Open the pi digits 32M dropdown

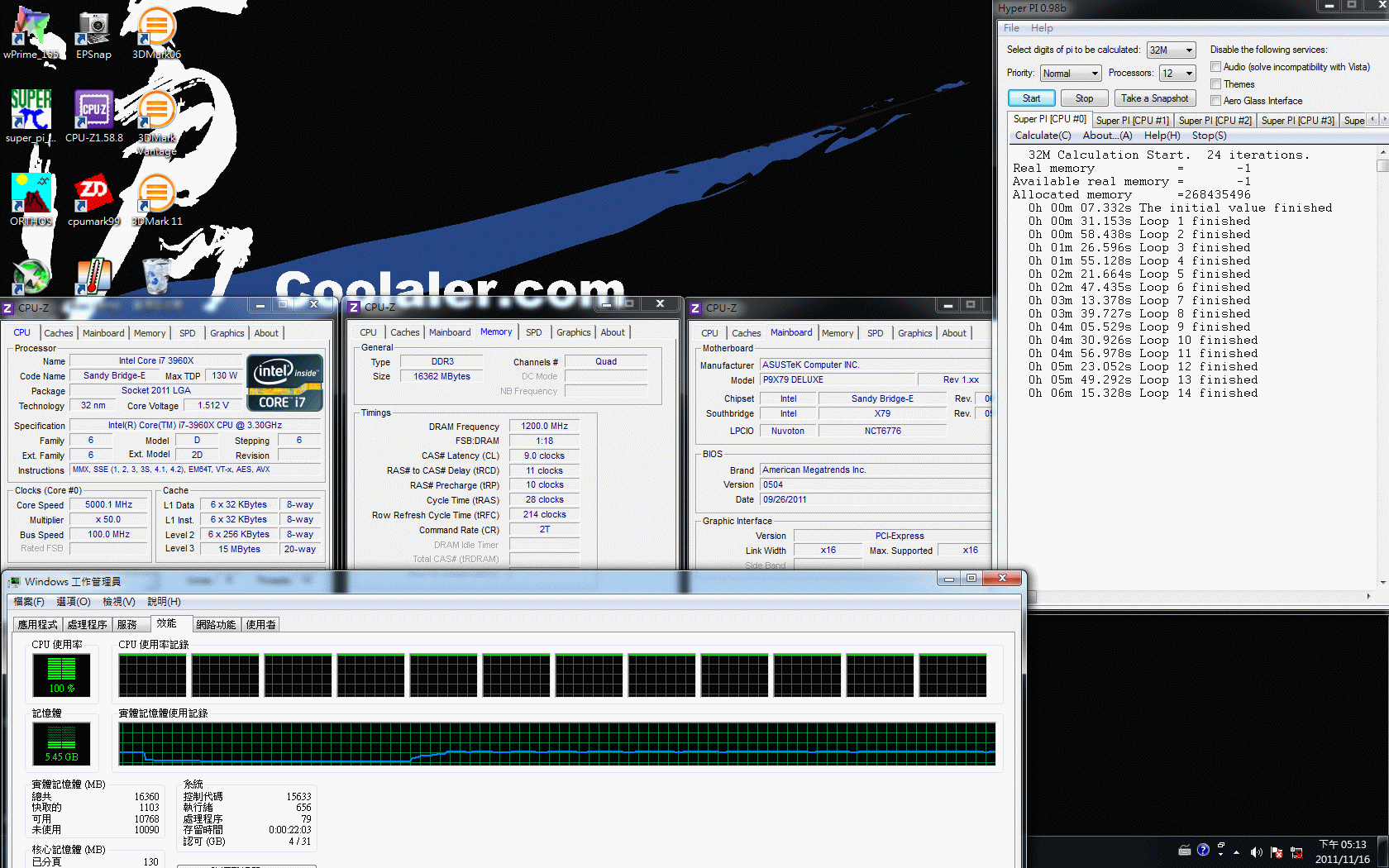pos(1171,50)
